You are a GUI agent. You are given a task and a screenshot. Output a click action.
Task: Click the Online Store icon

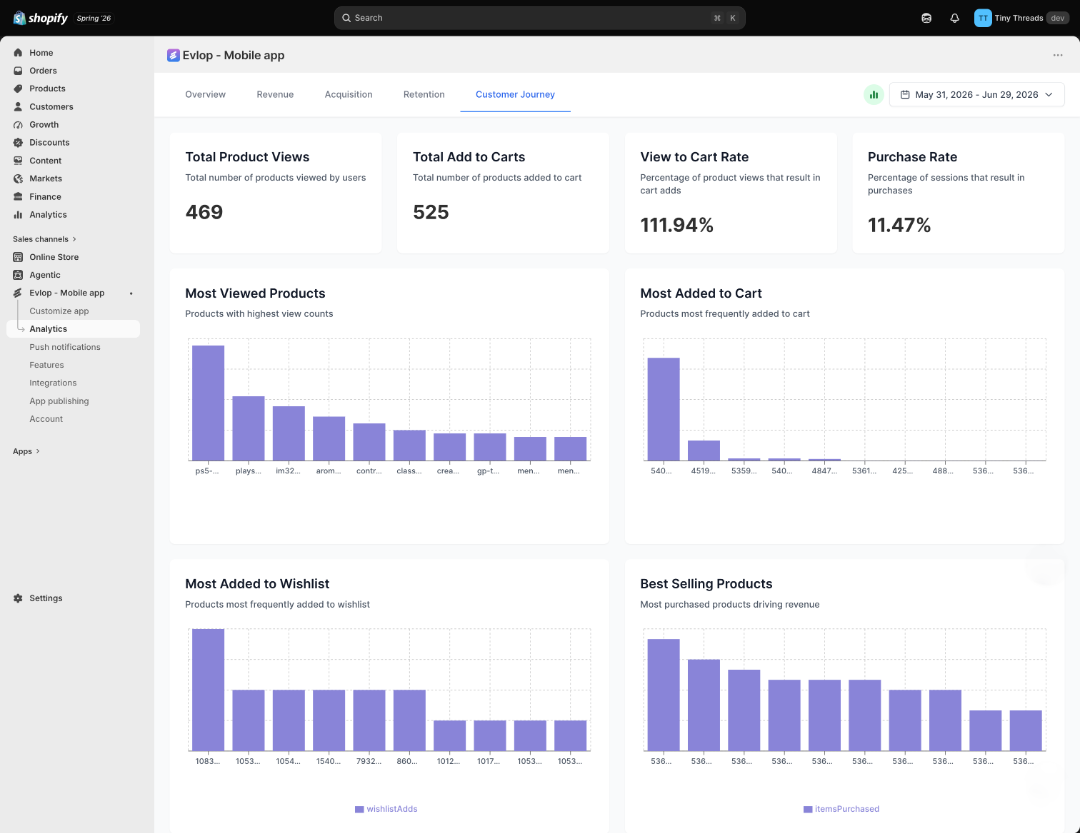click(x=18, y=257)
